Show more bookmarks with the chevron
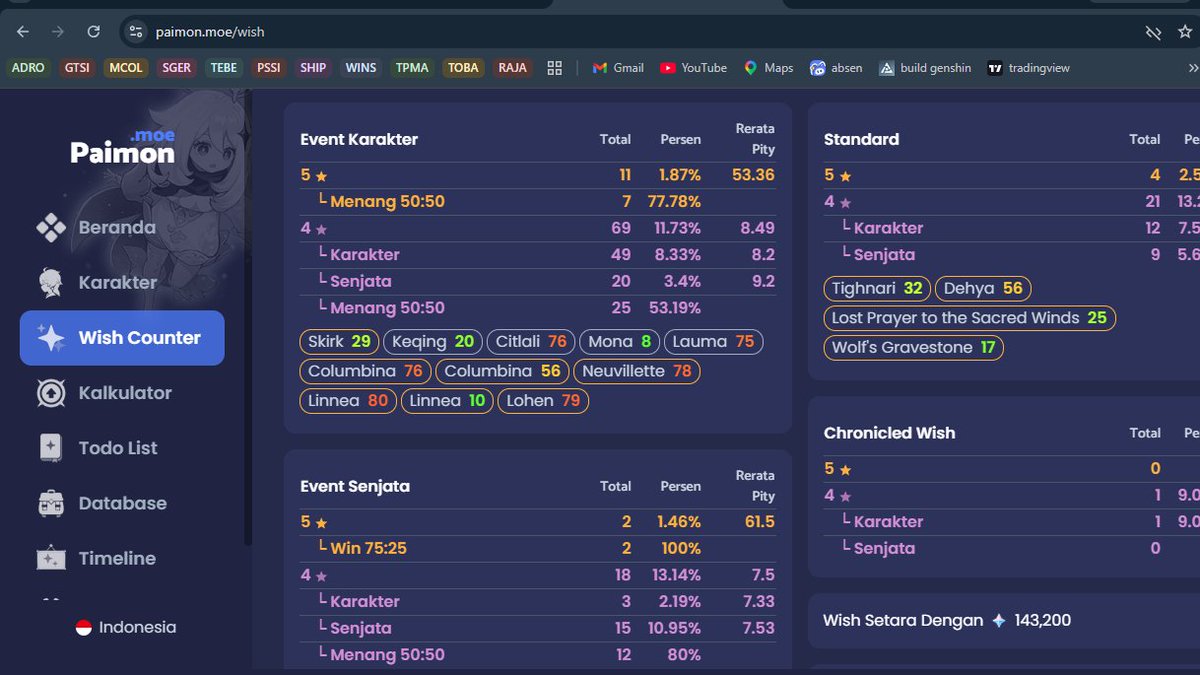 click(x=1192, y=68)
